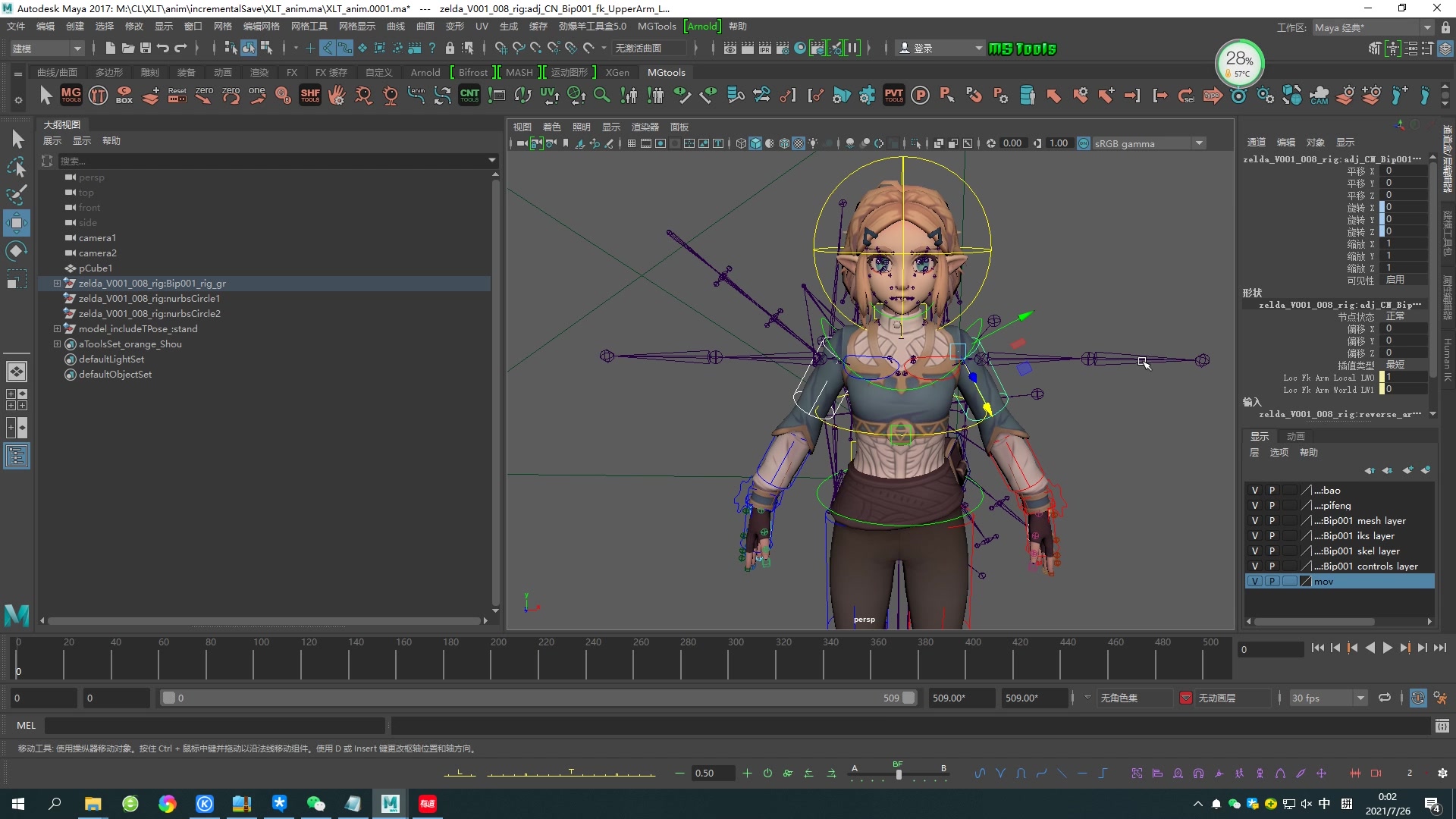Viewport: 1456px width, 819px height.
Task: Select the Rotate tool in the toolbox
Action: (17, 251)
